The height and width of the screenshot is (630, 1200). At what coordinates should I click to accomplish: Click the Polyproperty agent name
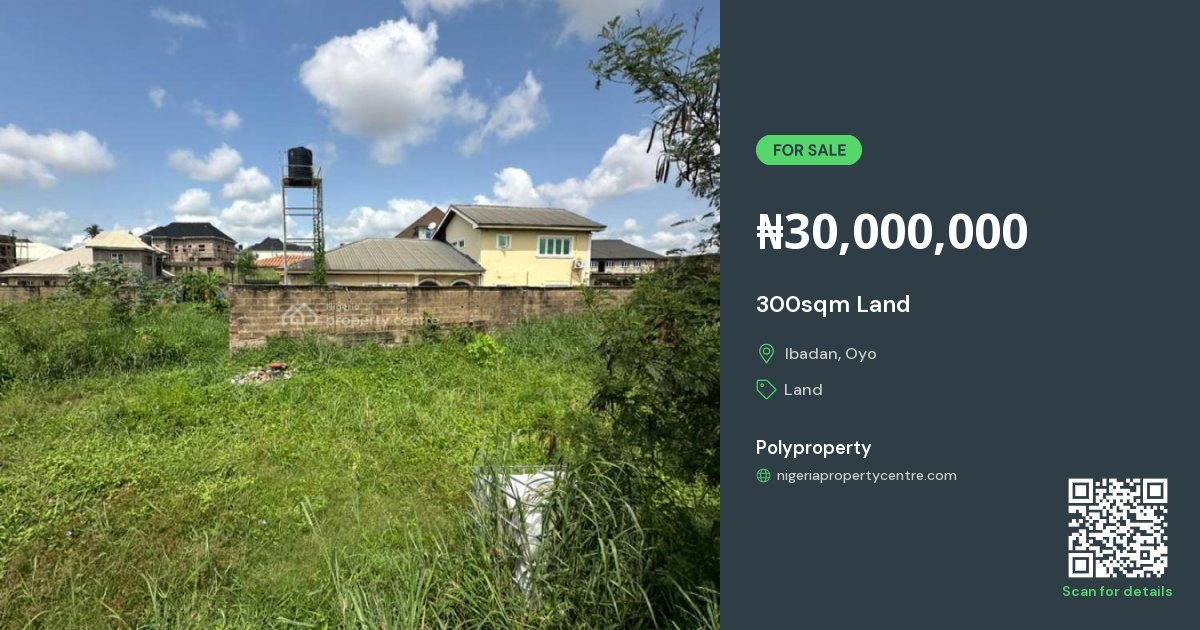(814, 448)
